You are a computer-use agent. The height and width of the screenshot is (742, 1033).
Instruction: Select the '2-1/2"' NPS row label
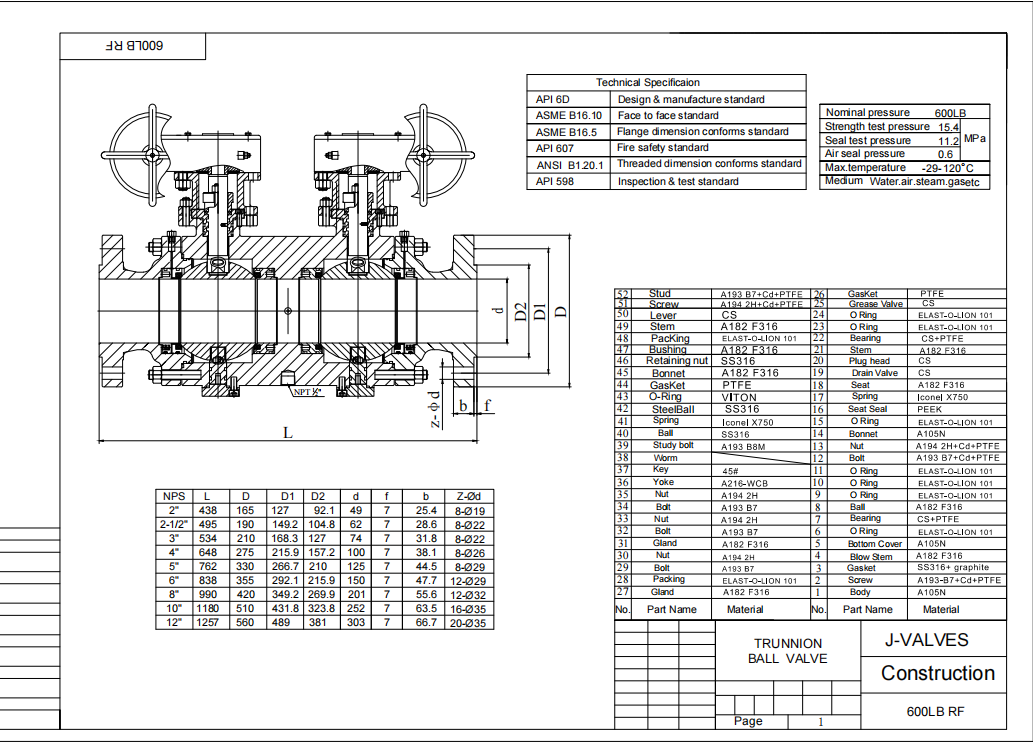[173, 525]
